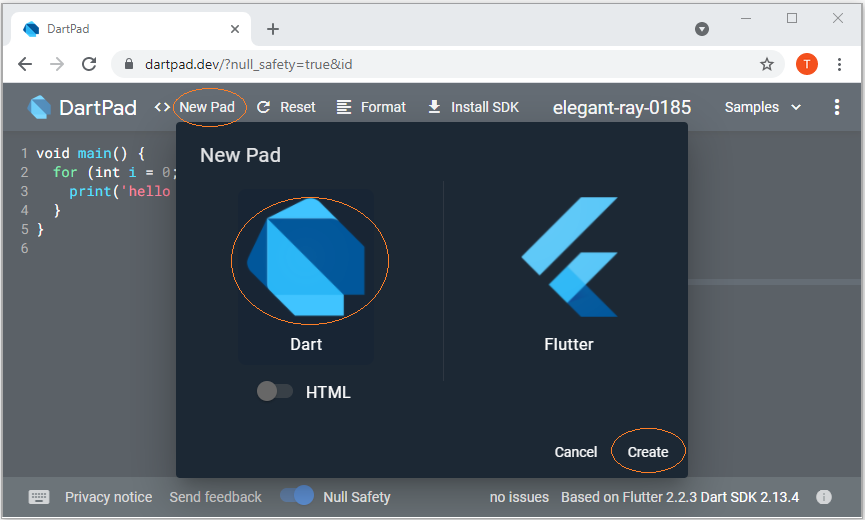
Task: Click the 'no issues' status text
Action: (x=519, y=497)
